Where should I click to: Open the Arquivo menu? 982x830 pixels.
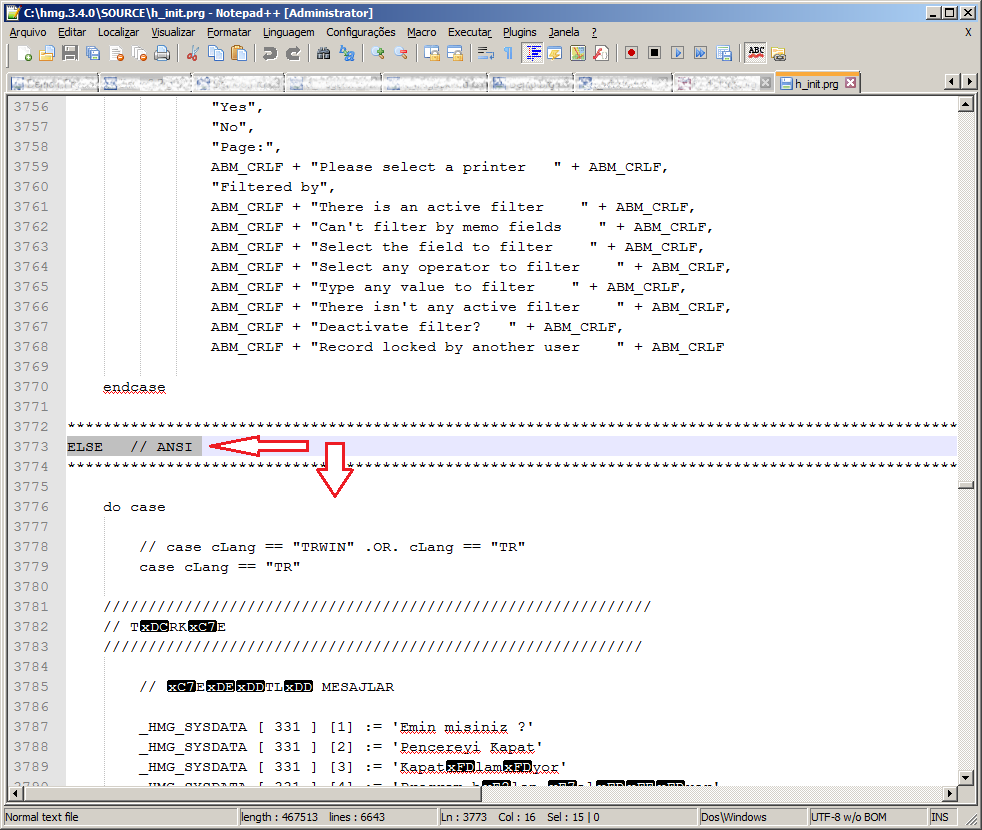27,32
